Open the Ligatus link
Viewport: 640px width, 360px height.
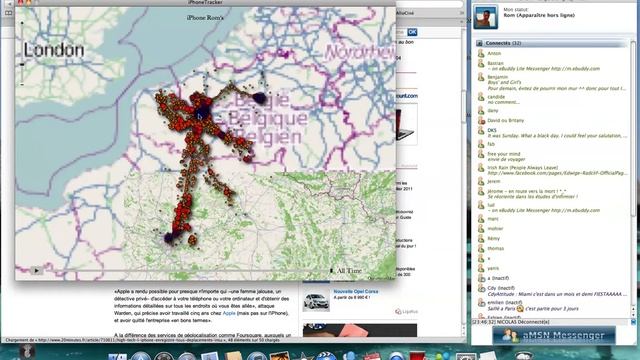click(407, 311)
